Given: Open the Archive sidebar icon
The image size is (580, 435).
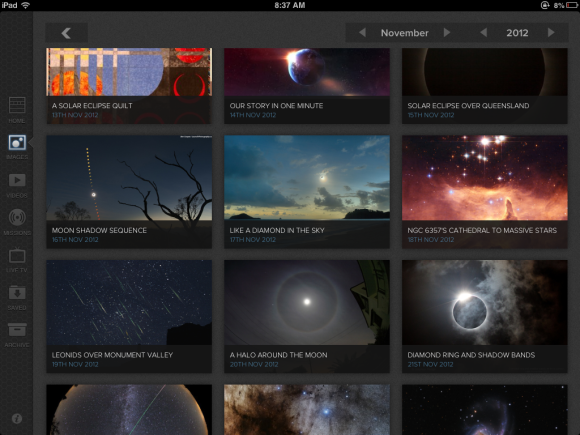Looking at the screenshot, I should point(17,330).
